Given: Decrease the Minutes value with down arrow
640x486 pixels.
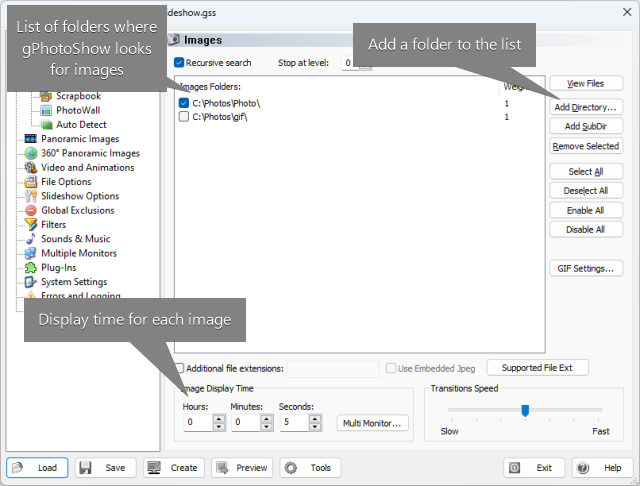Looking at the screenshot, I should [267, 426].
